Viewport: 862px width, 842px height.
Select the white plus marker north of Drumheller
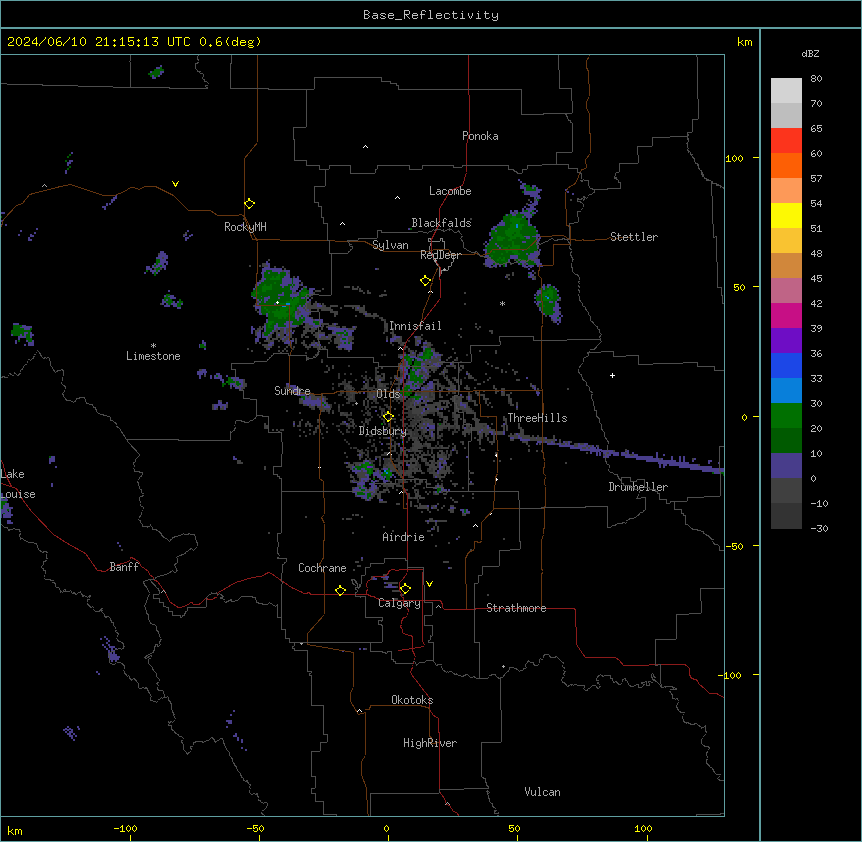[x=612, y=375]
